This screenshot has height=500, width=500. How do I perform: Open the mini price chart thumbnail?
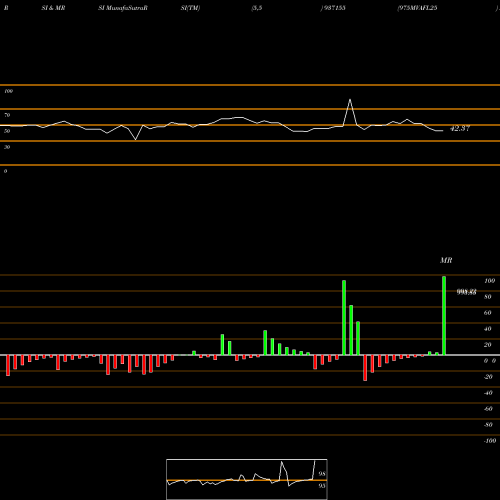247,479
